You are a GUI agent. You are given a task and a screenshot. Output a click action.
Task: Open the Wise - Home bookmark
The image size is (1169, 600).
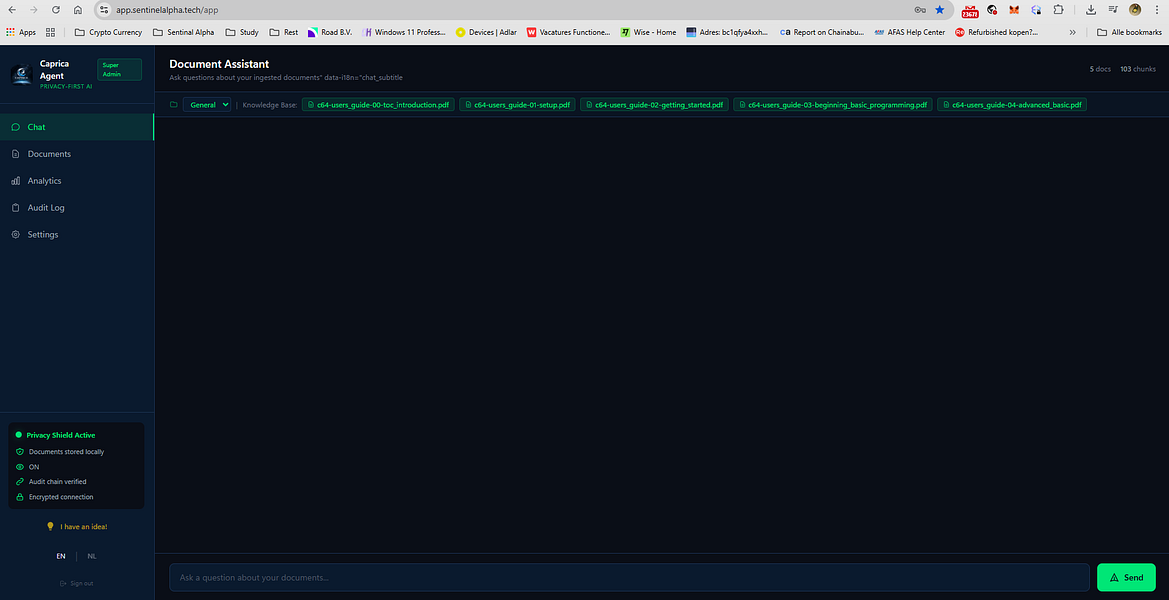point(649,32)
